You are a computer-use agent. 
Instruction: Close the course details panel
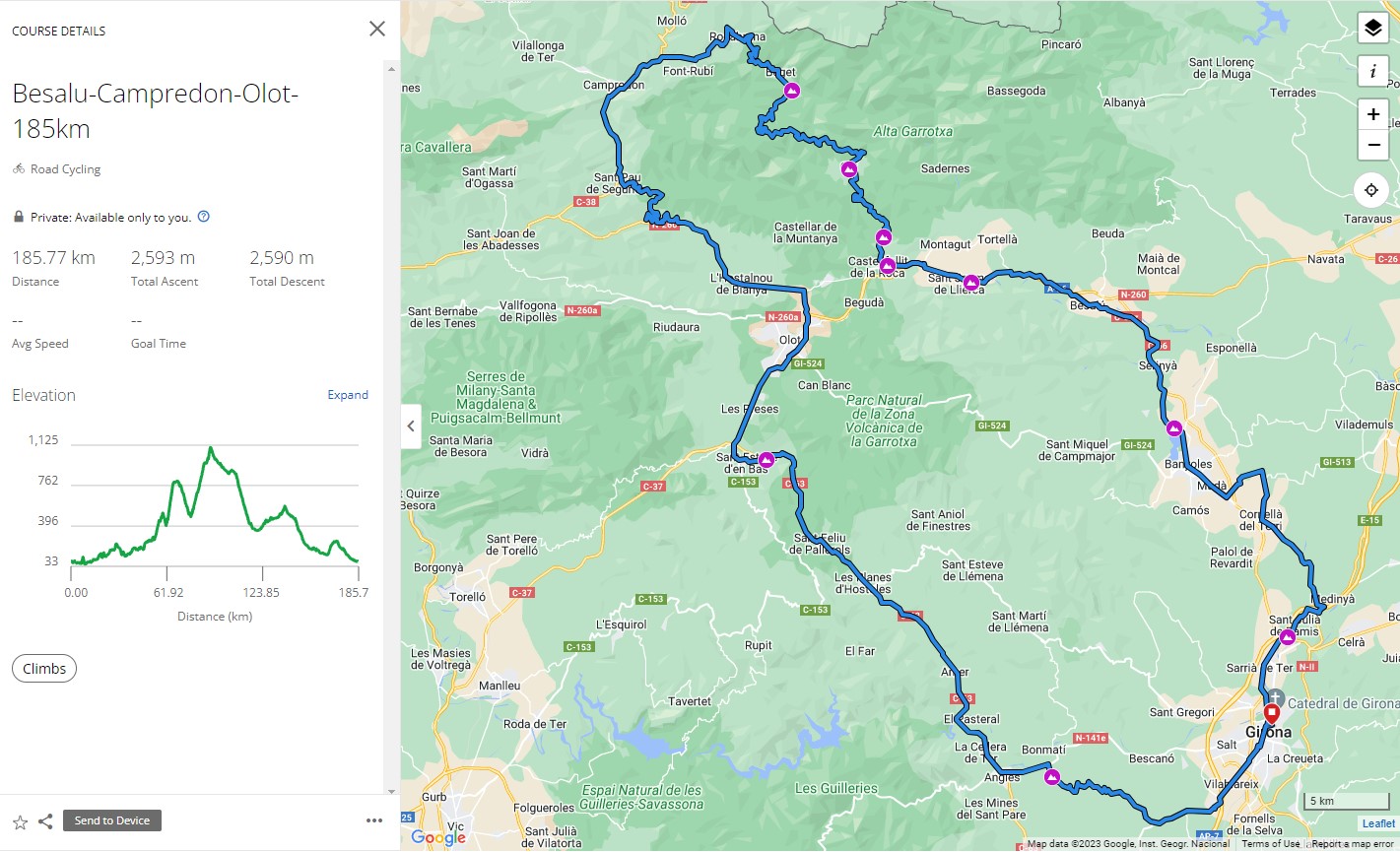tap(376, 30)
